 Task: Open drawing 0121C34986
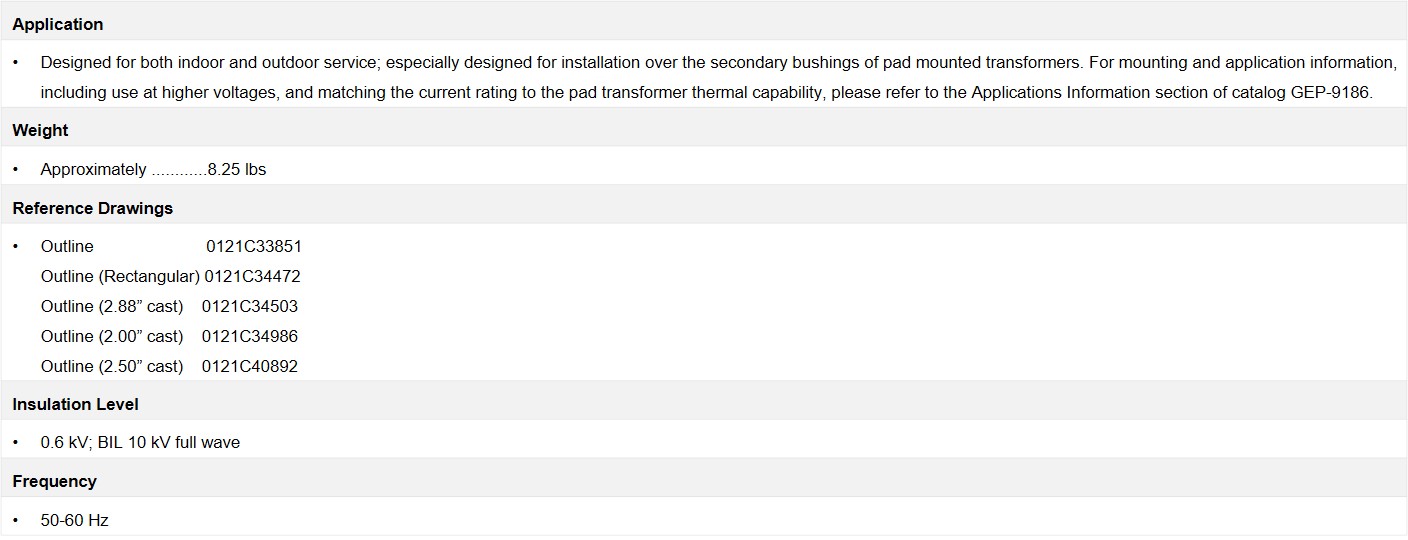250,336
